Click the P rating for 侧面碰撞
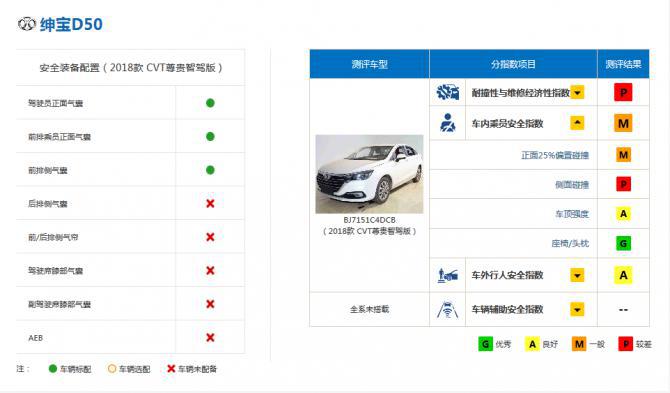670x393 pixels. pos(623,184)
